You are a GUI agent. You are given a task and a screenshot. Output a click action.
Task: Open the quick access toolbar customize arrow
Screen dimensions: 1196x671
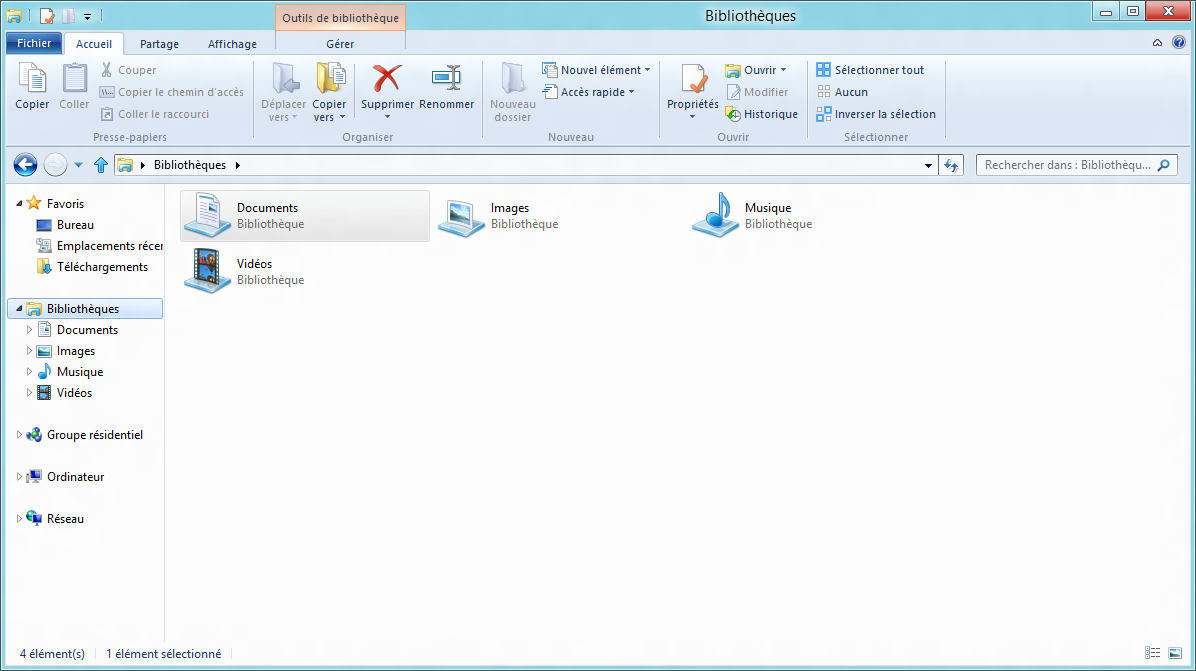tap(88, 17)
